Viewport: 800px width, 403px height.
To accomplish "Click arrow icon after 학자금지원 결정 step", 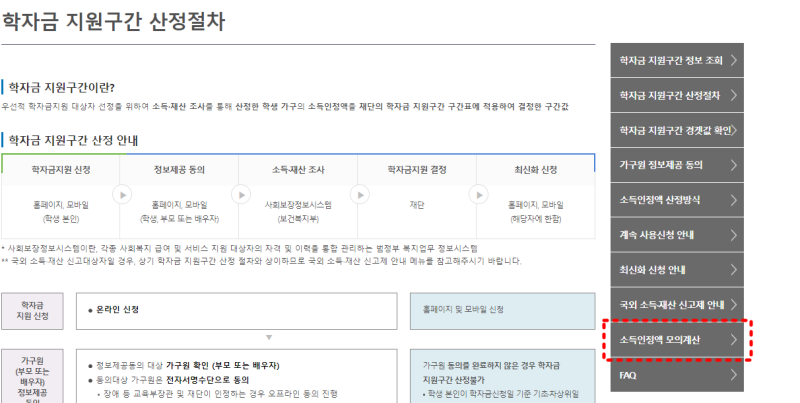I will click(x=479, y=194).
